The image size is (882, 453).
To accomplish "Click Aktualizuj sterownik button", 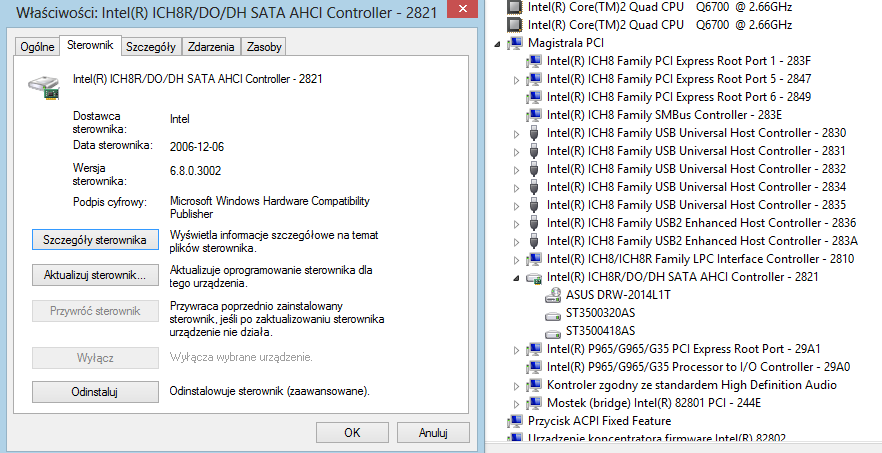I will [x=95, y=275].
